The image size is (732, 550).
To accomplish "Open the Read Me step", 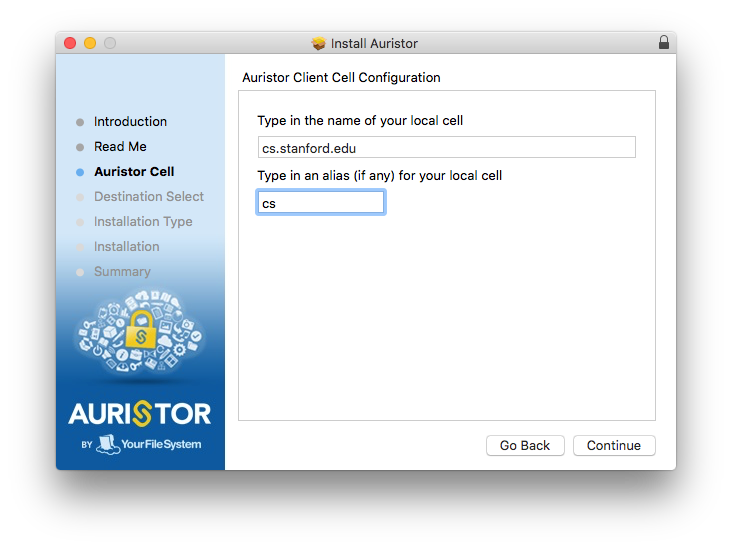I will (120, 147).
